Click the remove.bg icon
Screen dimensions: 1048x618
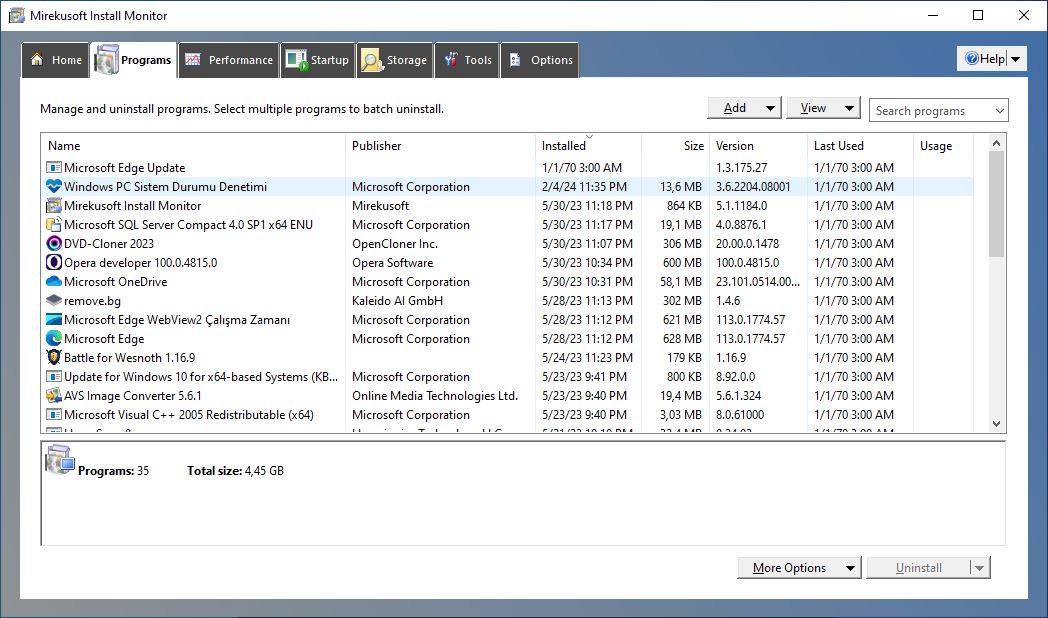pos(53,301)
